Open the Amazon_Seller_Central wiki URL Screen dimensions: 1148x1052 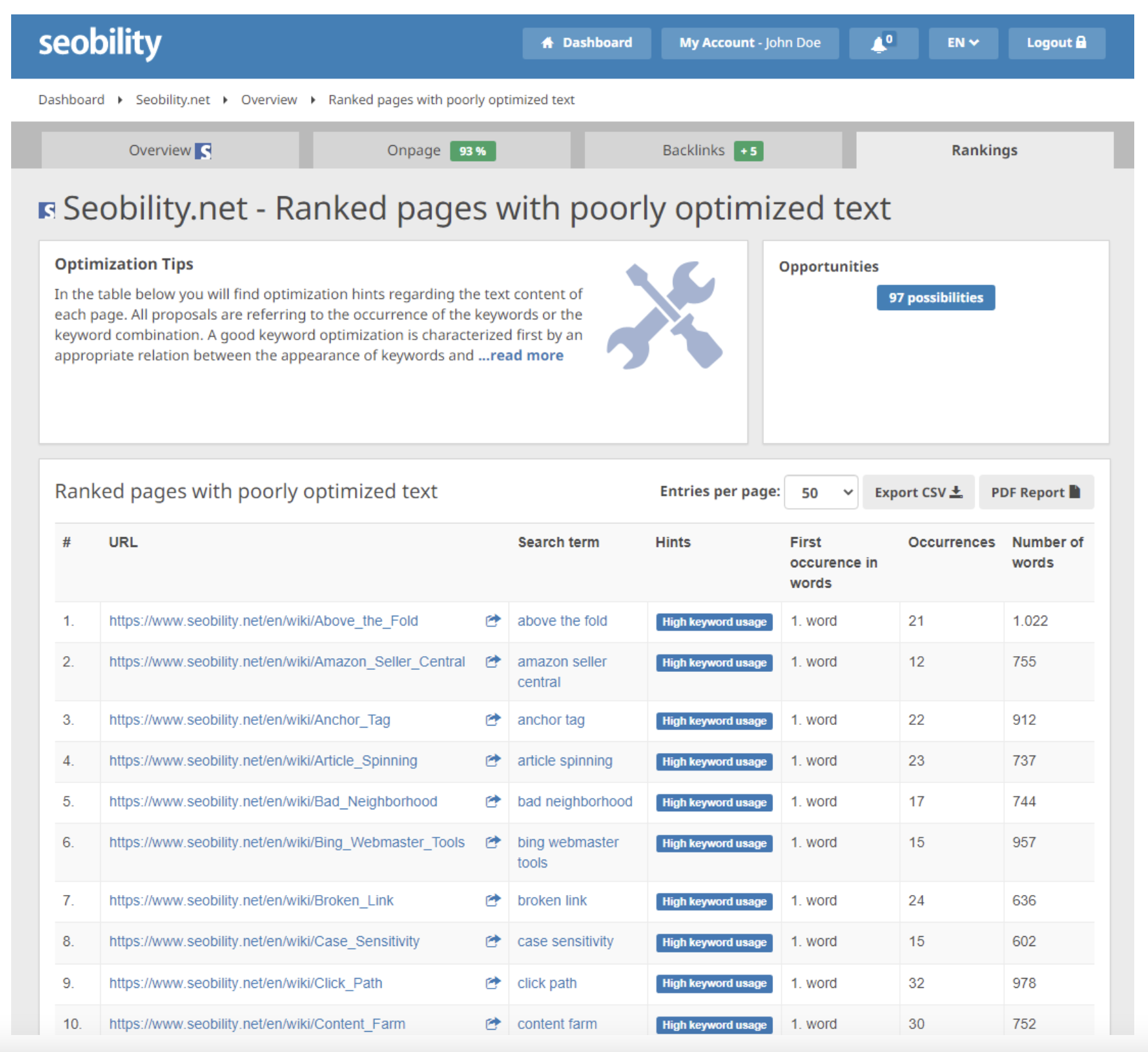tap(287, 662)
